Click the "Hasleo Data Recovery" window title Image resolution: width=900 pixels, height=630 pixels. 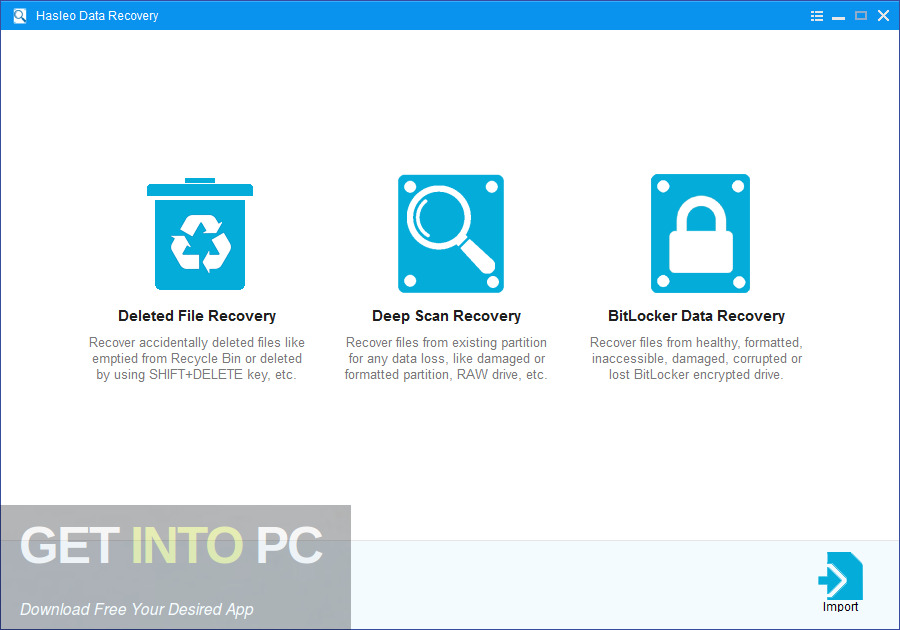coord(97,16)
